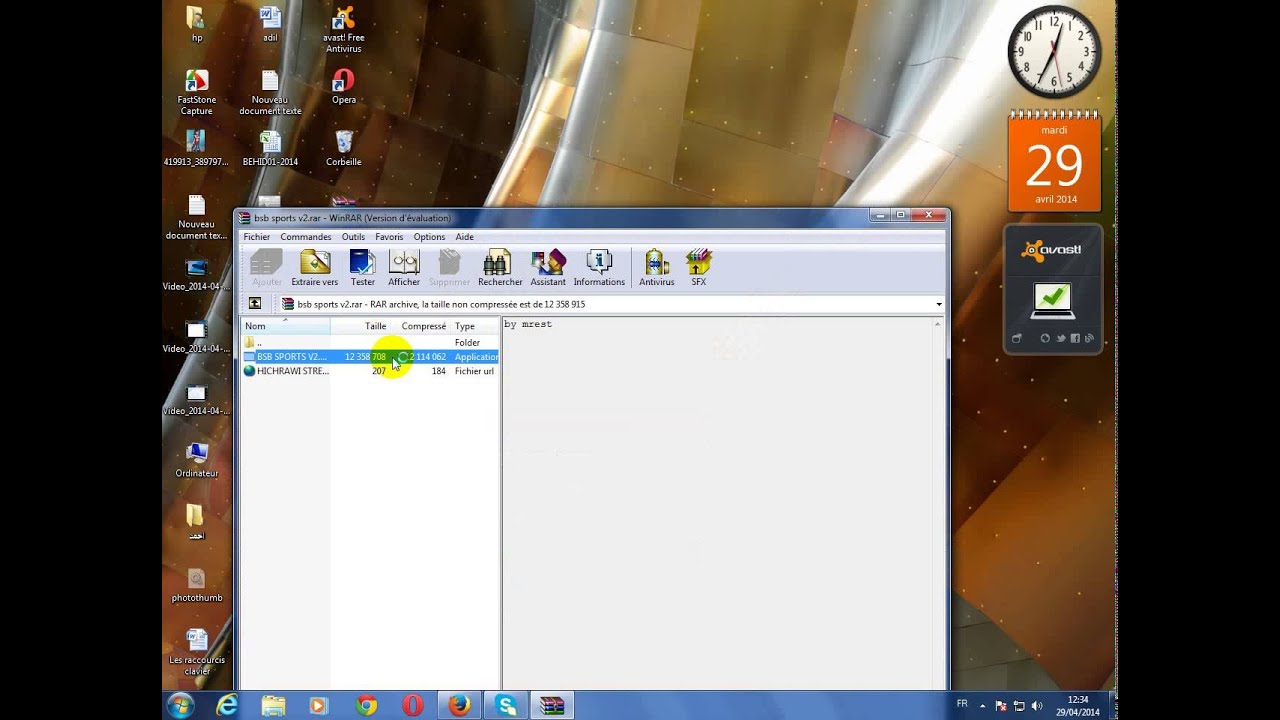Open the Options menu
The height and width of the screenshot is (720, 1280).
tap(429, 237)
